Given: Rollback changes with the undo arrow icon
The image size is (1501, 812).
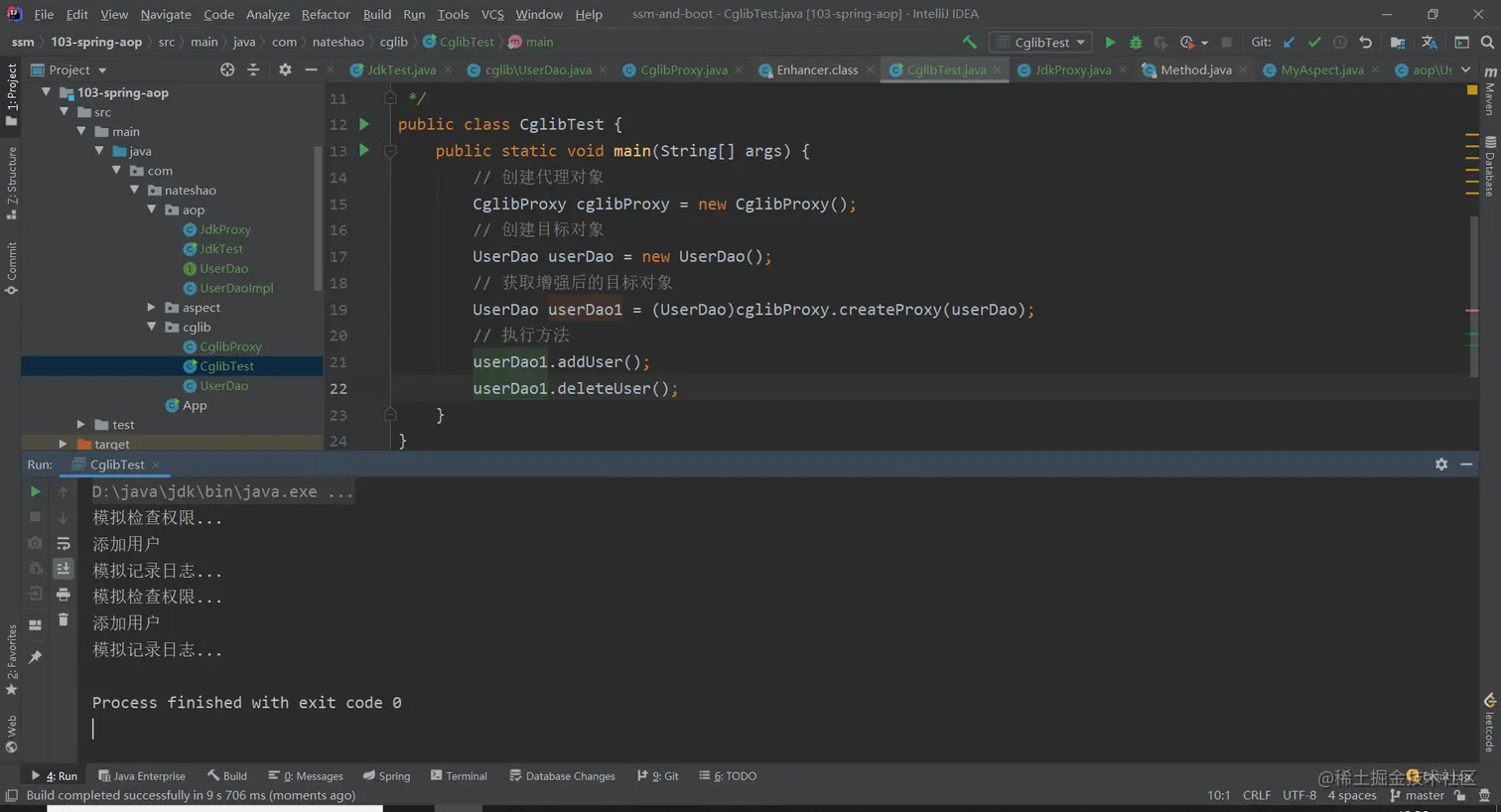Looking at the screenshot, I should [1365, 42].
